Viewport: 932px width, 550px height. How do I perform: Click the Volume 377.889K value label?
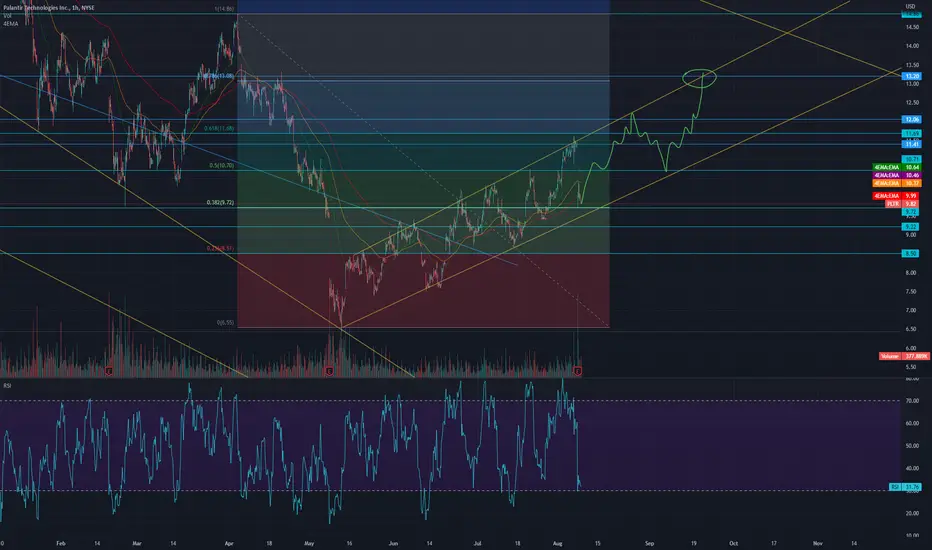tap(904, 356)
